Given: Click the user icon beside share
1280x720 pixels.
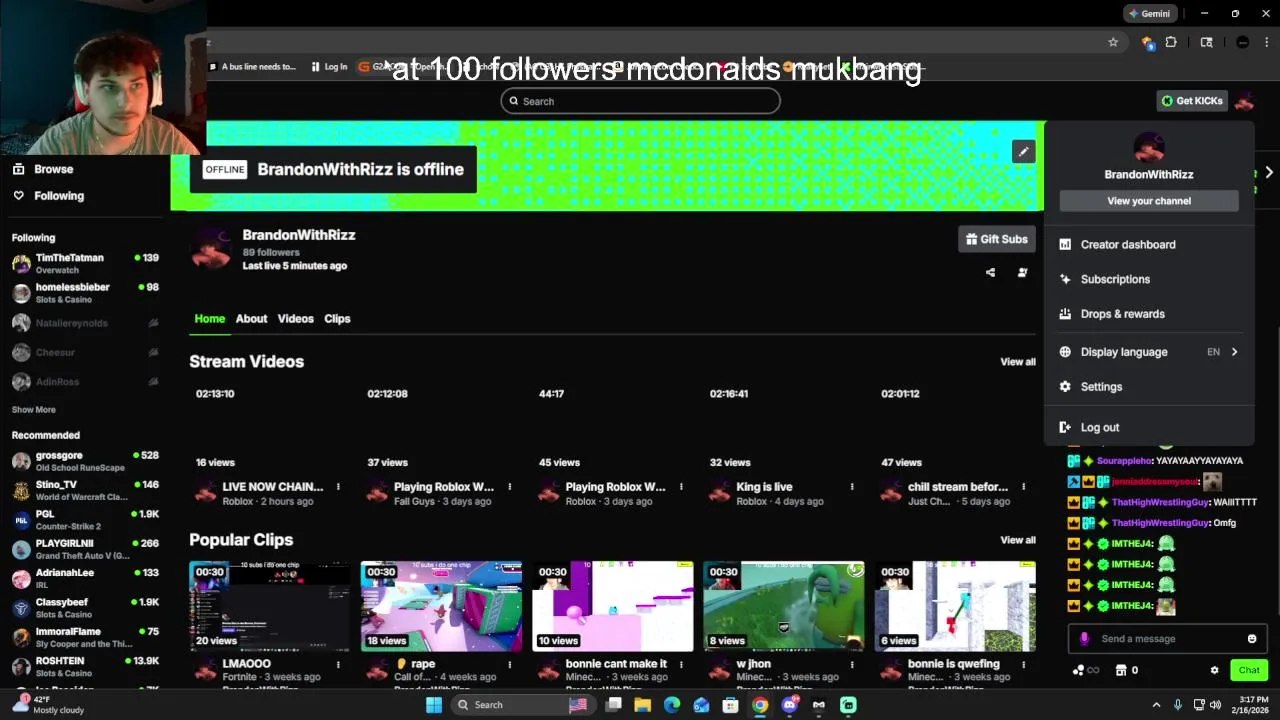Looking at the screenshot, I should tap(1022, 272).
